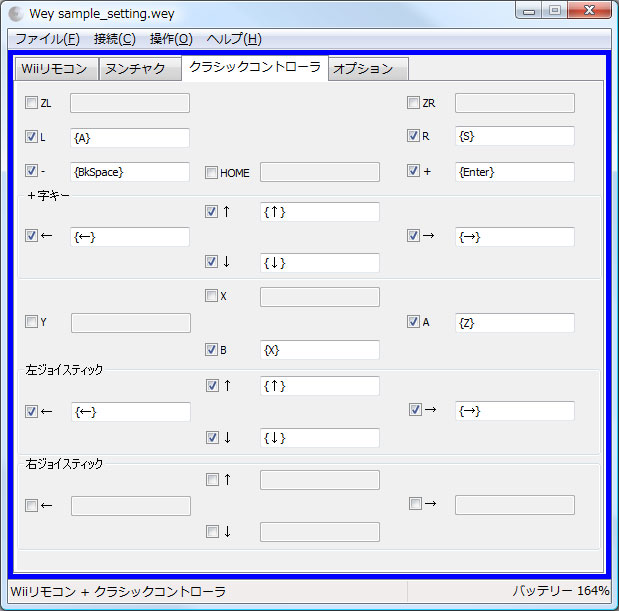Toggle the 左ジョイスティック up checkbox
Viewport: 619px width, 611px height.
click(x=212, y=385)
